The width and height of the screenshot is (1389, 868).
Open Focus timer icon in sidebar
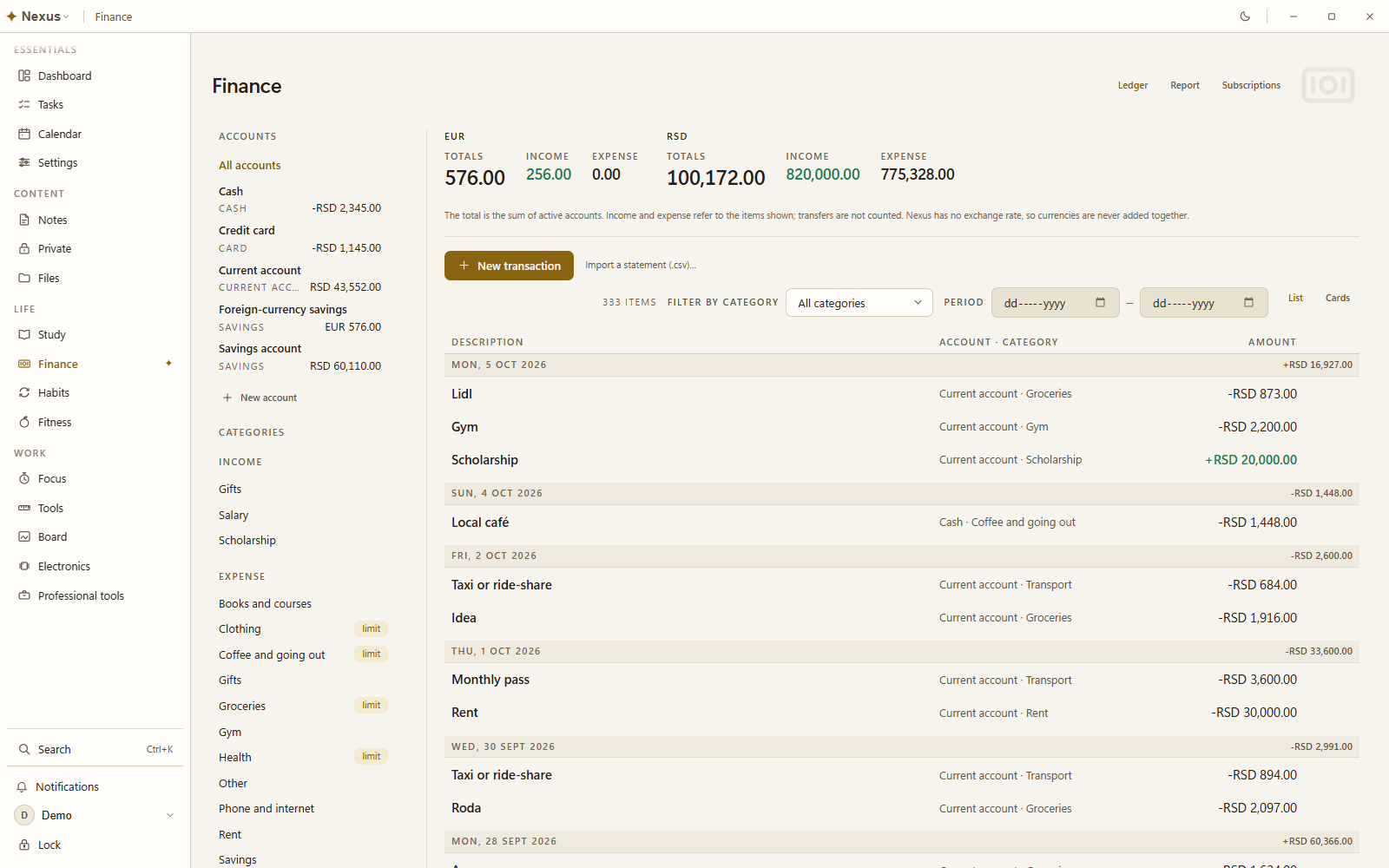click(x=24, y=478)
